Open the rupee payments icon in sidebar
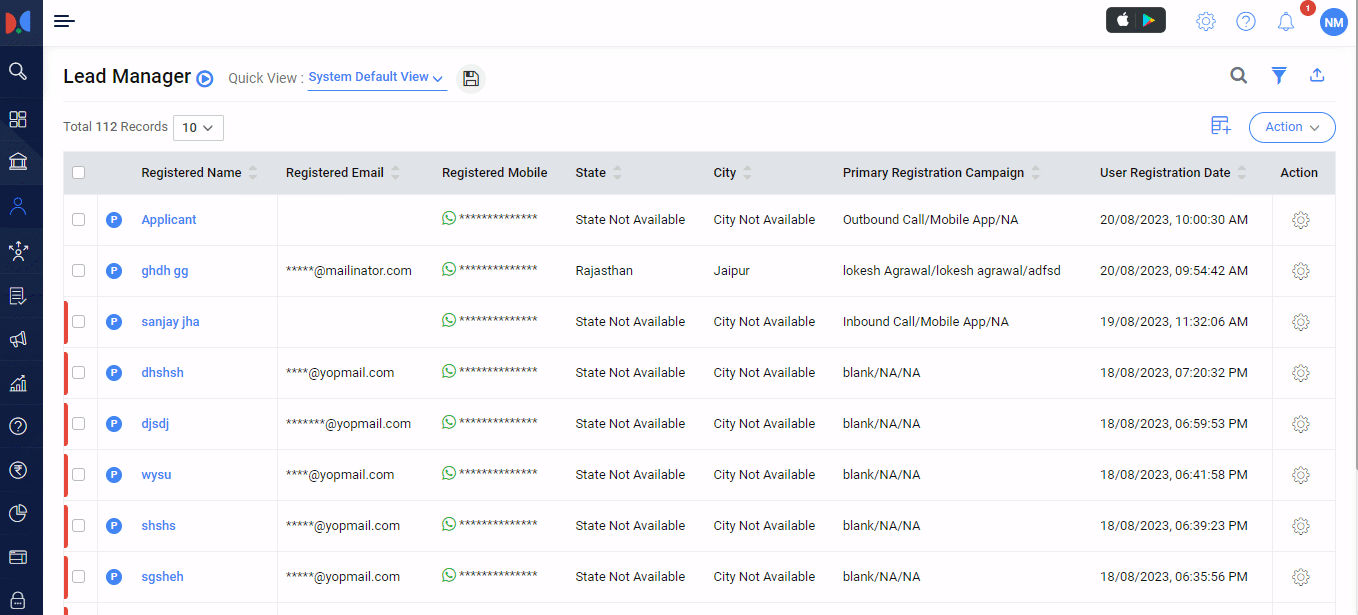The width and height of the screenshot is (1358, 615). coord(18,470)
